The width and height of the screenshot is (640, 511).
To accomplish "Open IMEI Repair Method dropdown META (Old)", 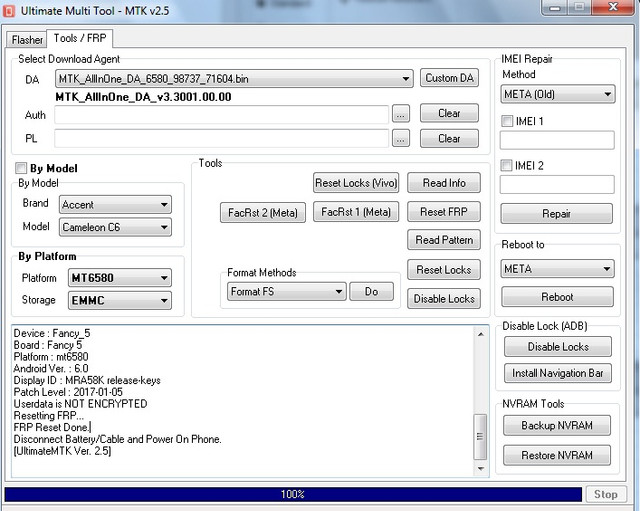I will [558, 94].
